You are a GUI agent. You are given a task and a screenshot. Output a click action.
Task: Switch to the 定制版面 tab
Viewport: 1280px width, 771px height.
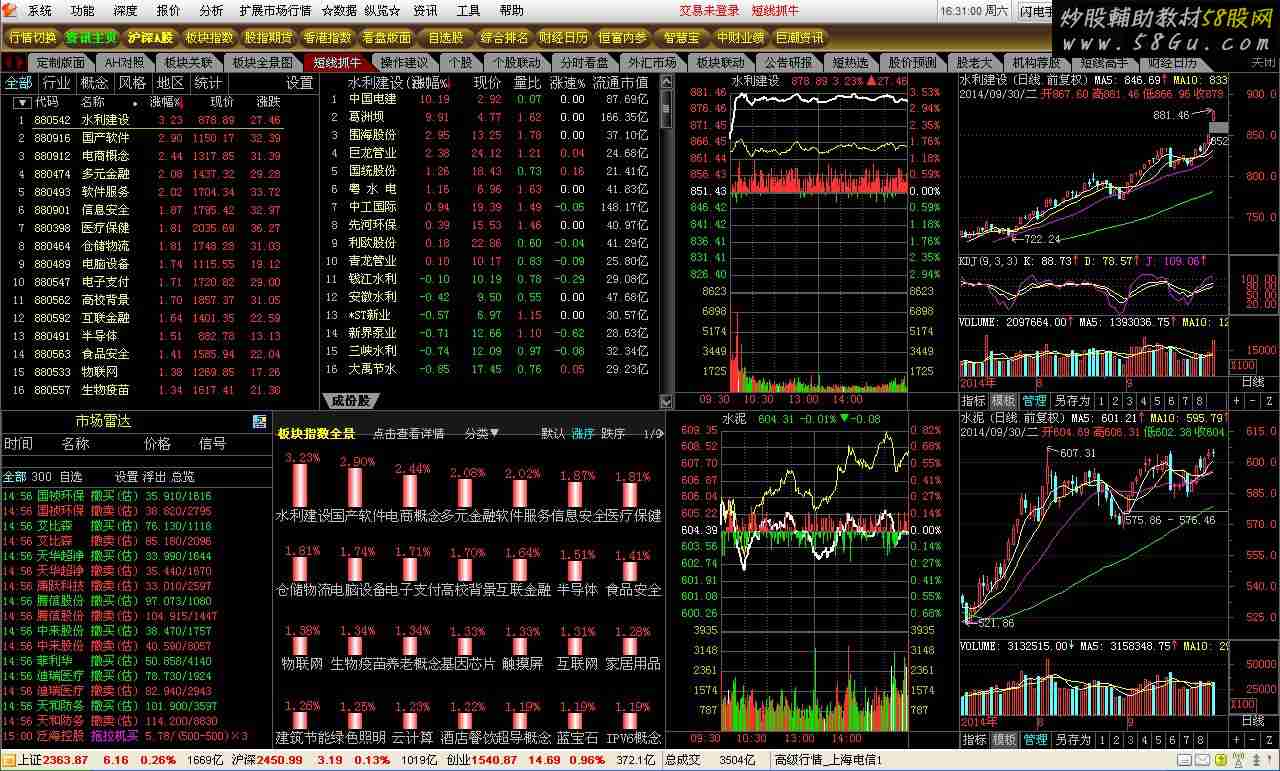point(61,62)
